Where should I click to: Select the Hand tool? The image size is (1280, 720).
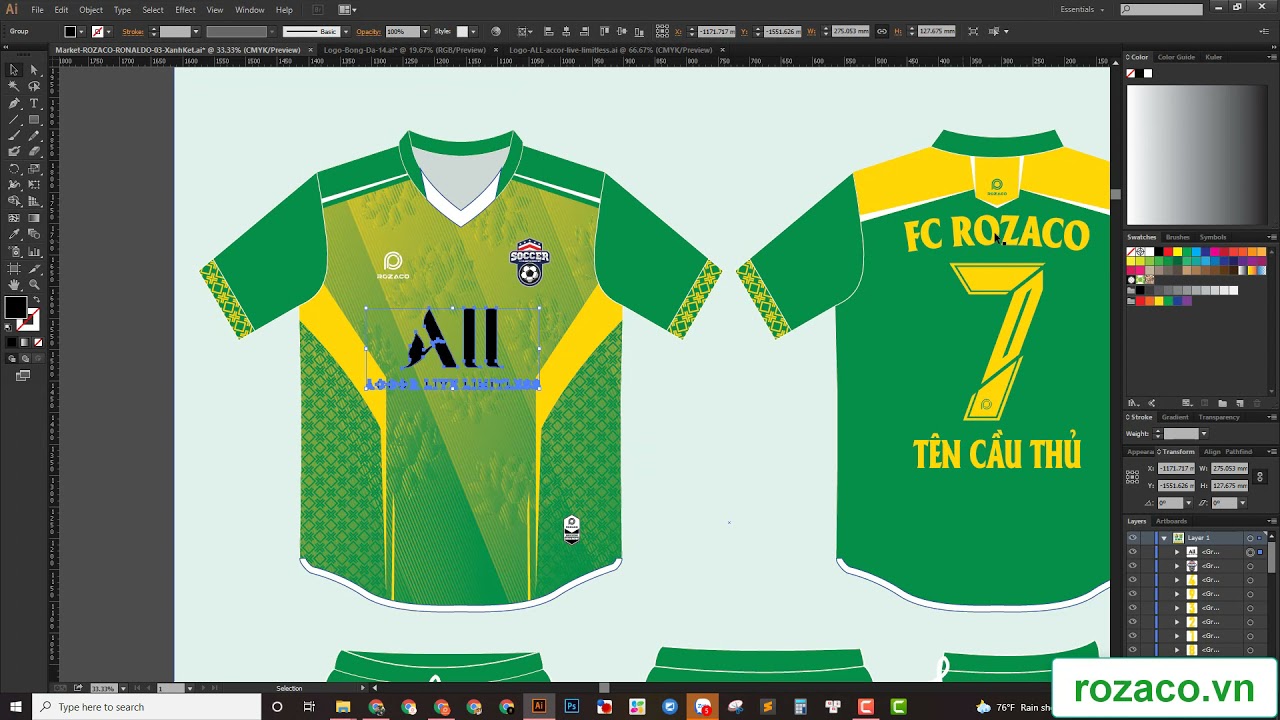coord(14,285)
